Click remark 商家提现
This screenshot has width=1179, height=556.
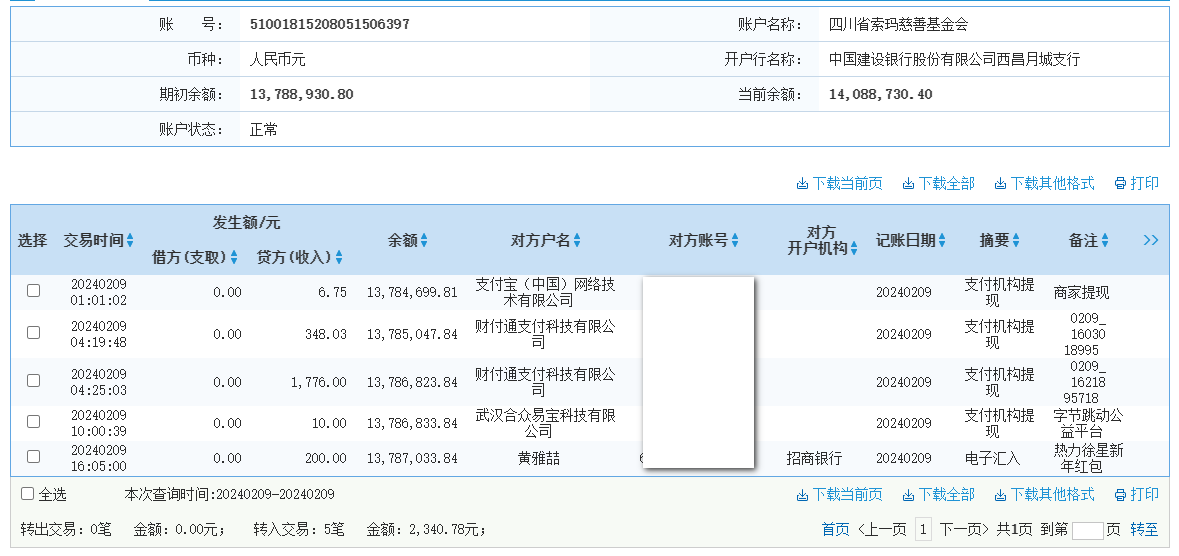click(x=1081, y=293)
